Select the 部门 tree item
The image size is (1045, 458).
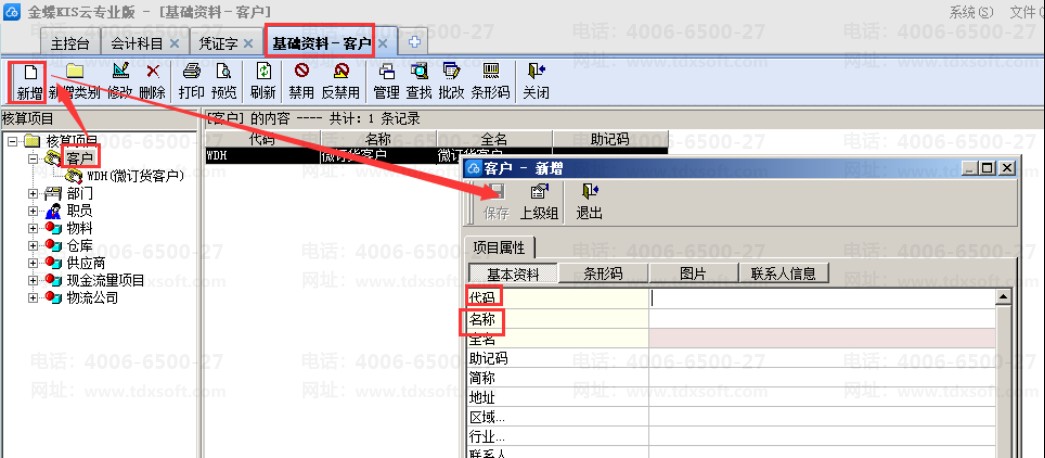pyautogui.click(x=80, y=193)
